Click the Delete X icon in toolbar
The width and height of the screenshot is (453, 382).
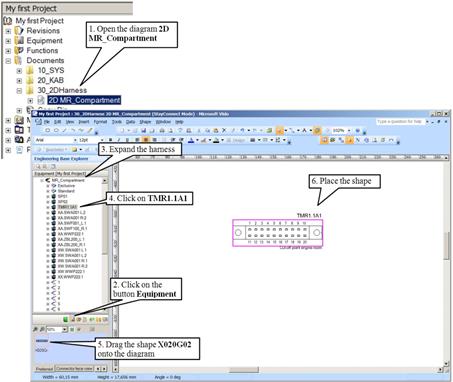point(224,130)
